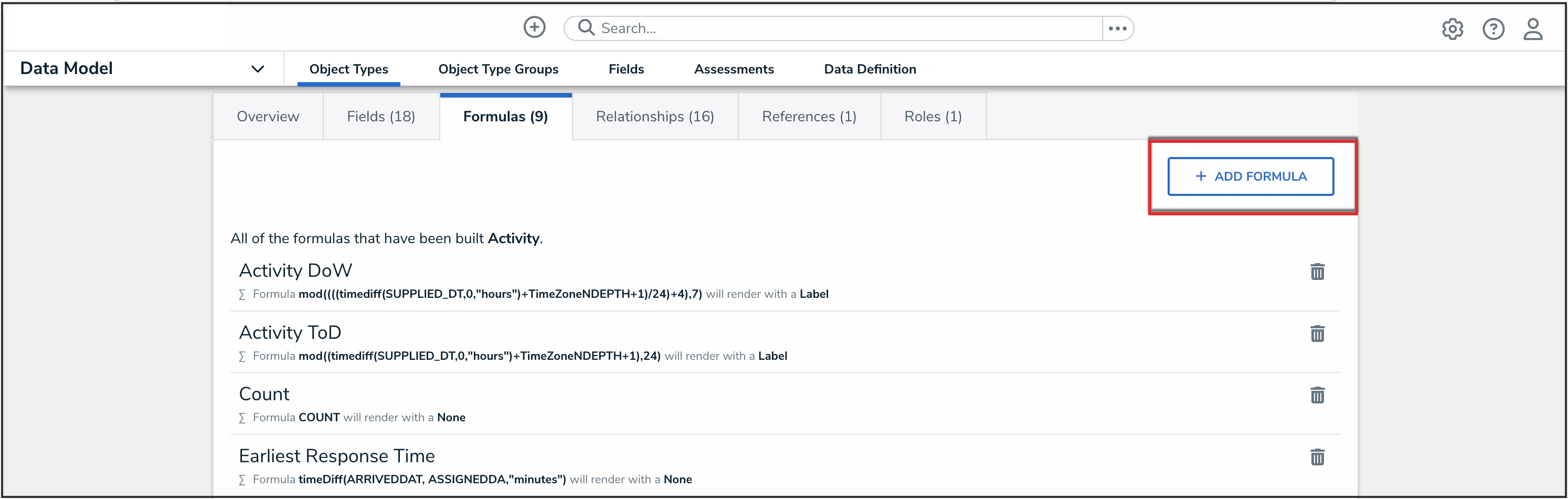The width and height of the screenshot is (1568, 499).
Task: Select the Relationships (16) tab
Action: click(654, 117)
